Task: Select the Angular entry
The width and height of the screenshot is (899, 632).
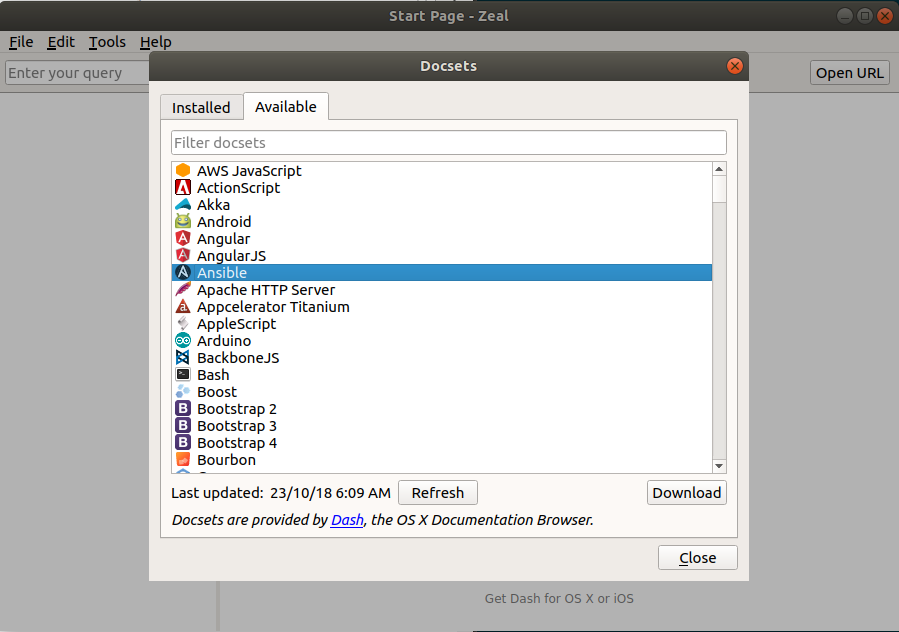Action: click(x=441, y=239)
